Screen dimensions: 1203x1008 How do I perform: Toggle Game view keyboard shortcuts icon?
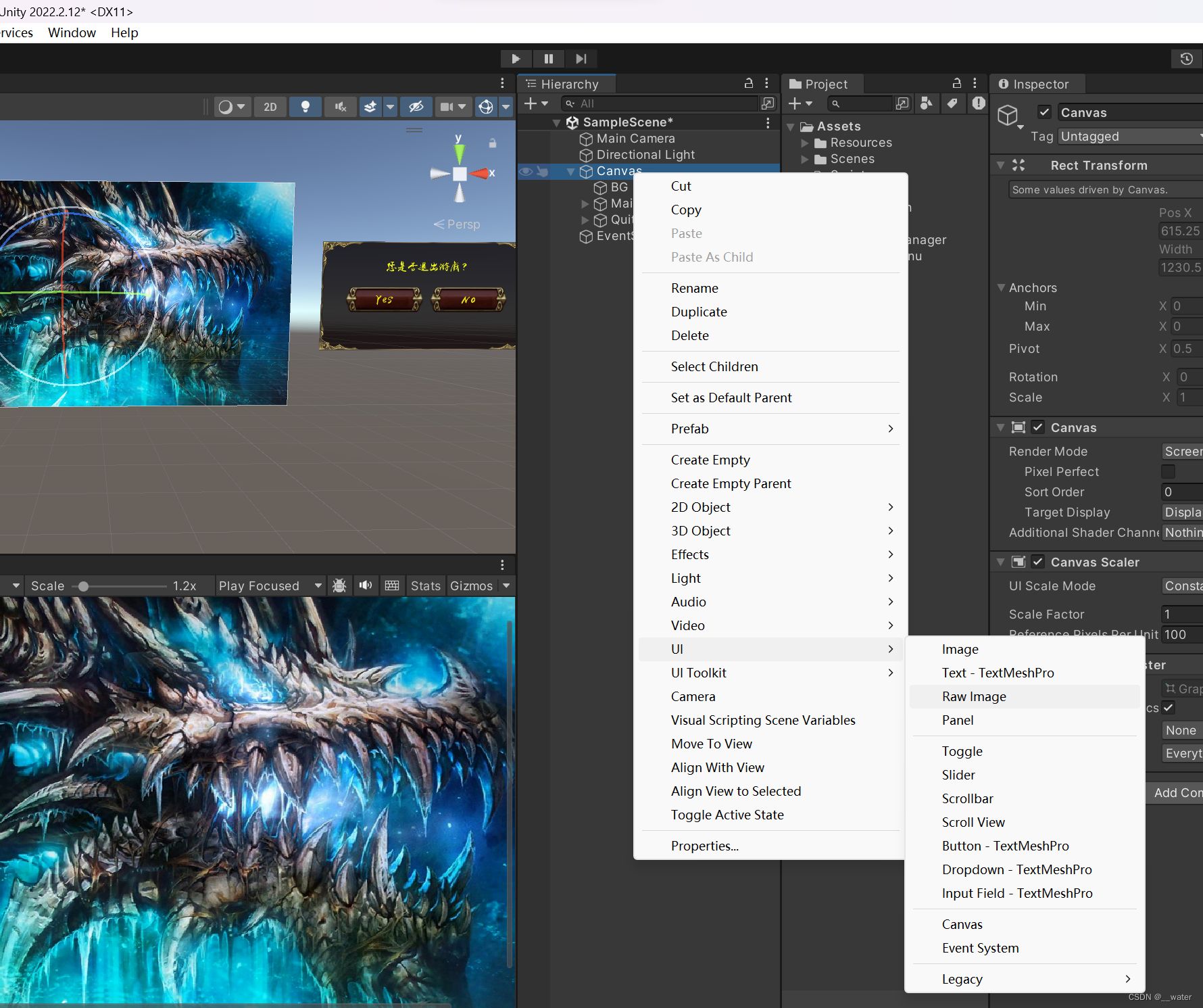click(x=392, y=585)
